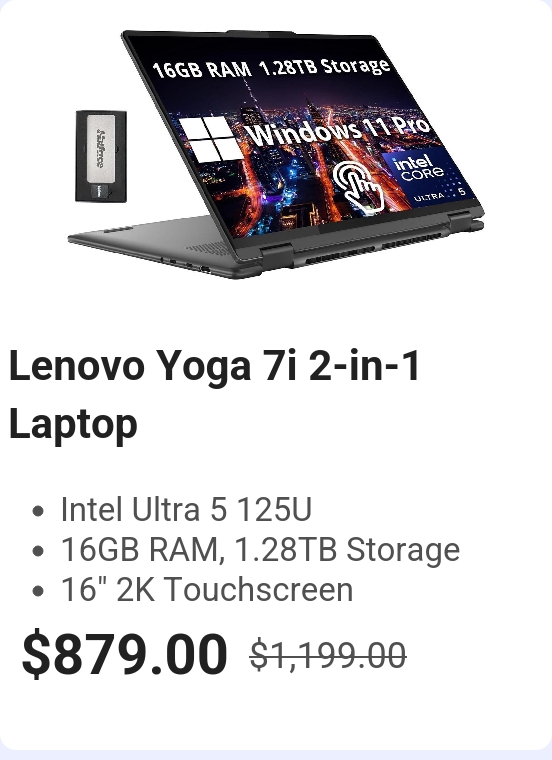Click the webcam notch atop laptop screen
The image size is (552, 760).
click(x=260, y=33)
